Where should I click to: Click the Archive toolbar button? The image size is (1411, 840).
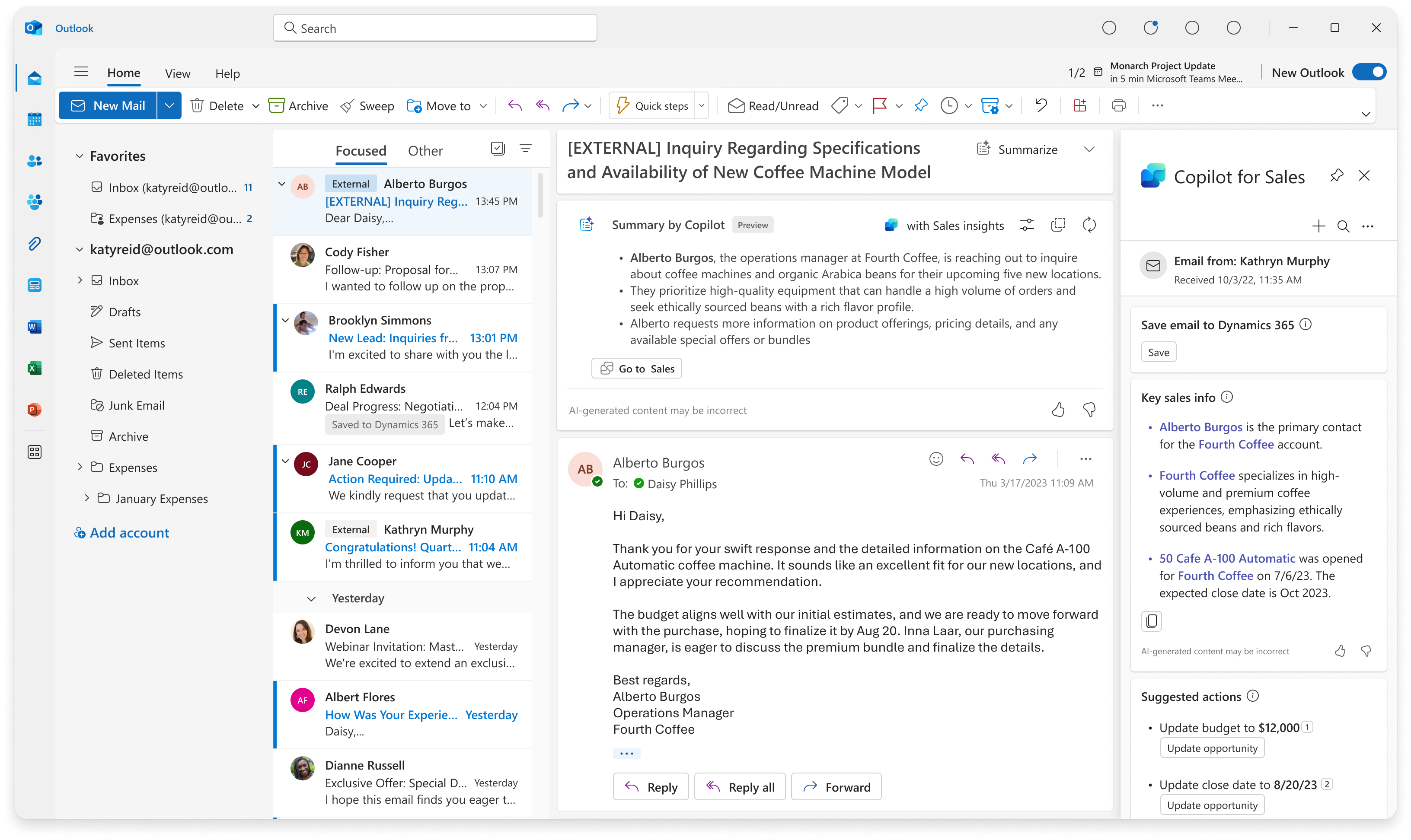(298, 106)
